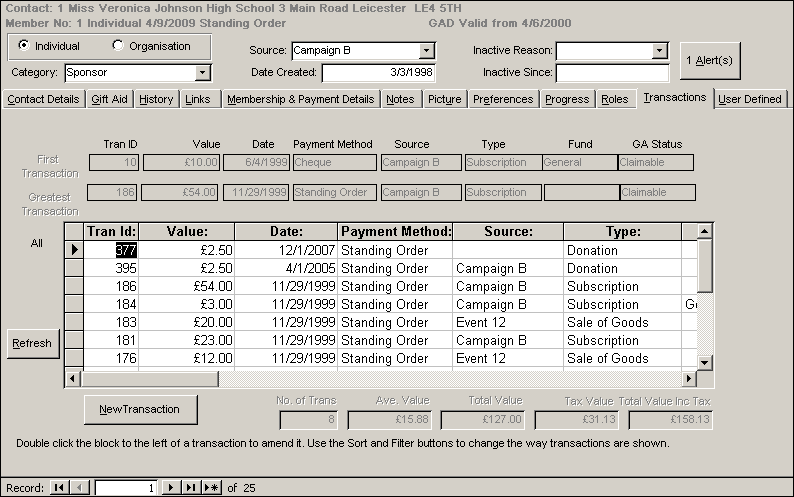Screen dimensions: 794x497
Task: Click the Inactive Since field
Action: click(612, 72)
